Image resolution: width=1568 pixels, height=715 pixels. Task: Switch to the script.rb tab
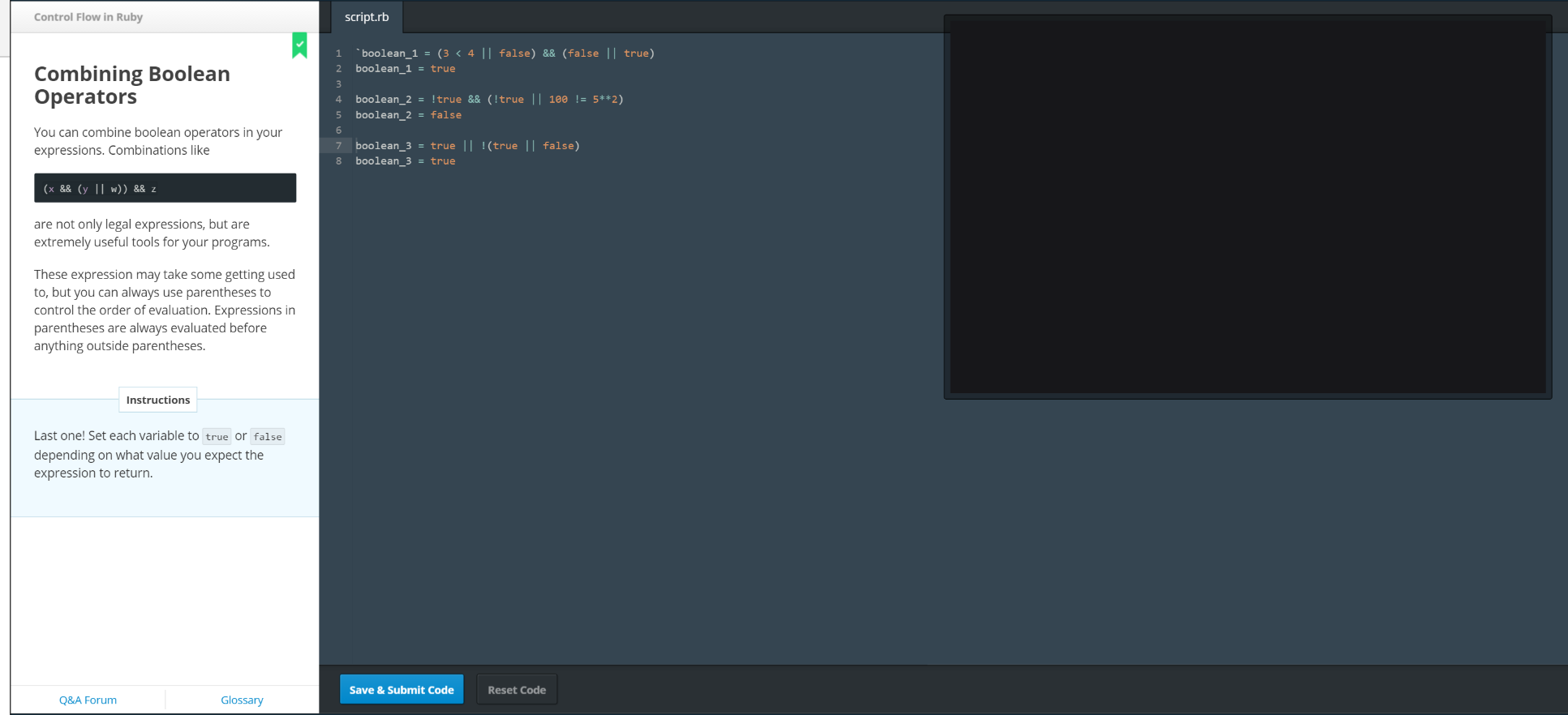(367, 17)
